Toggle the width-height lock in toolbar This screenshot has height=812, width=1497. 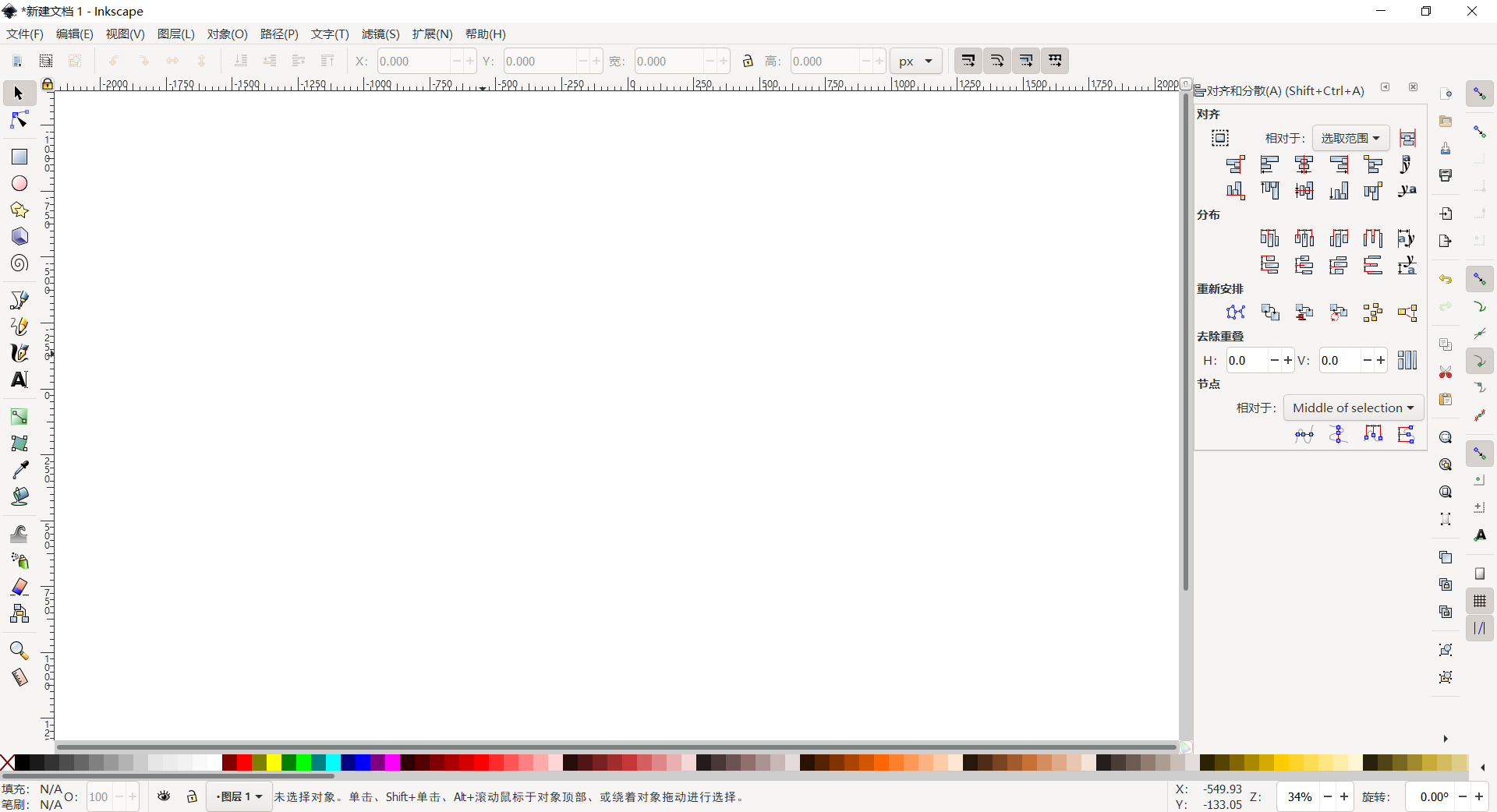point(748,61)
